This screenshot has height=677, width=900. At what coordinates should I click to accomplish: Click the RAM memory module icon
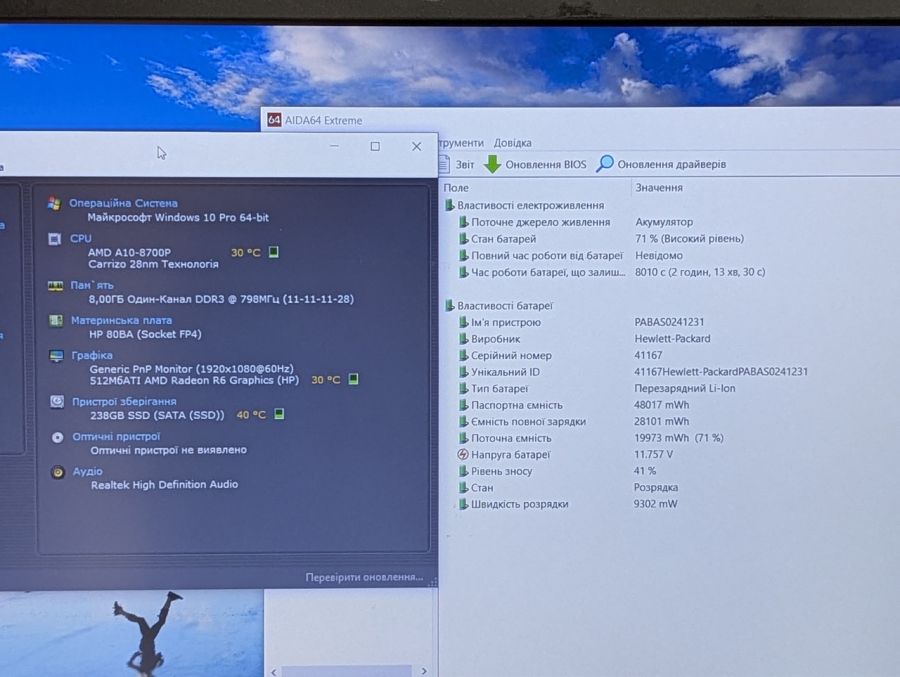tap(55, 285)
